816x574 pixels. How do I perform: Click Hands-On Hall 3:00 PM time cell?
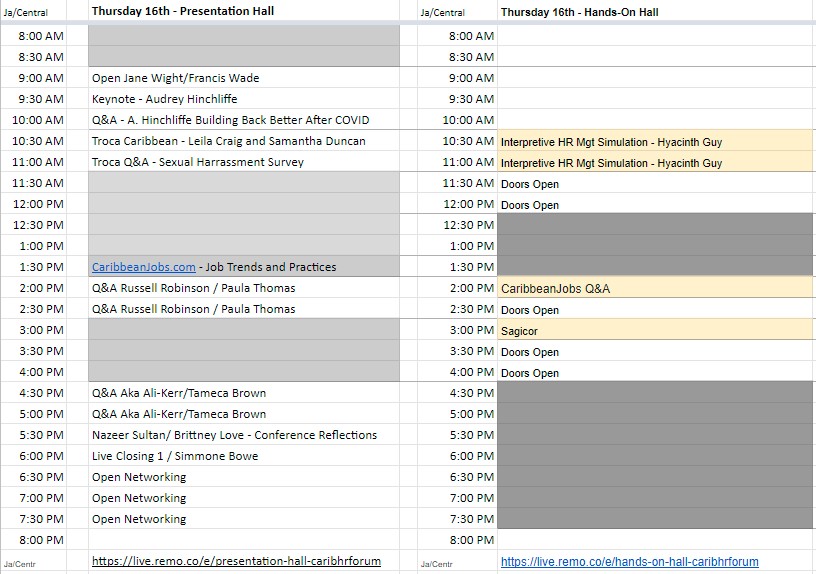[457, 330]
